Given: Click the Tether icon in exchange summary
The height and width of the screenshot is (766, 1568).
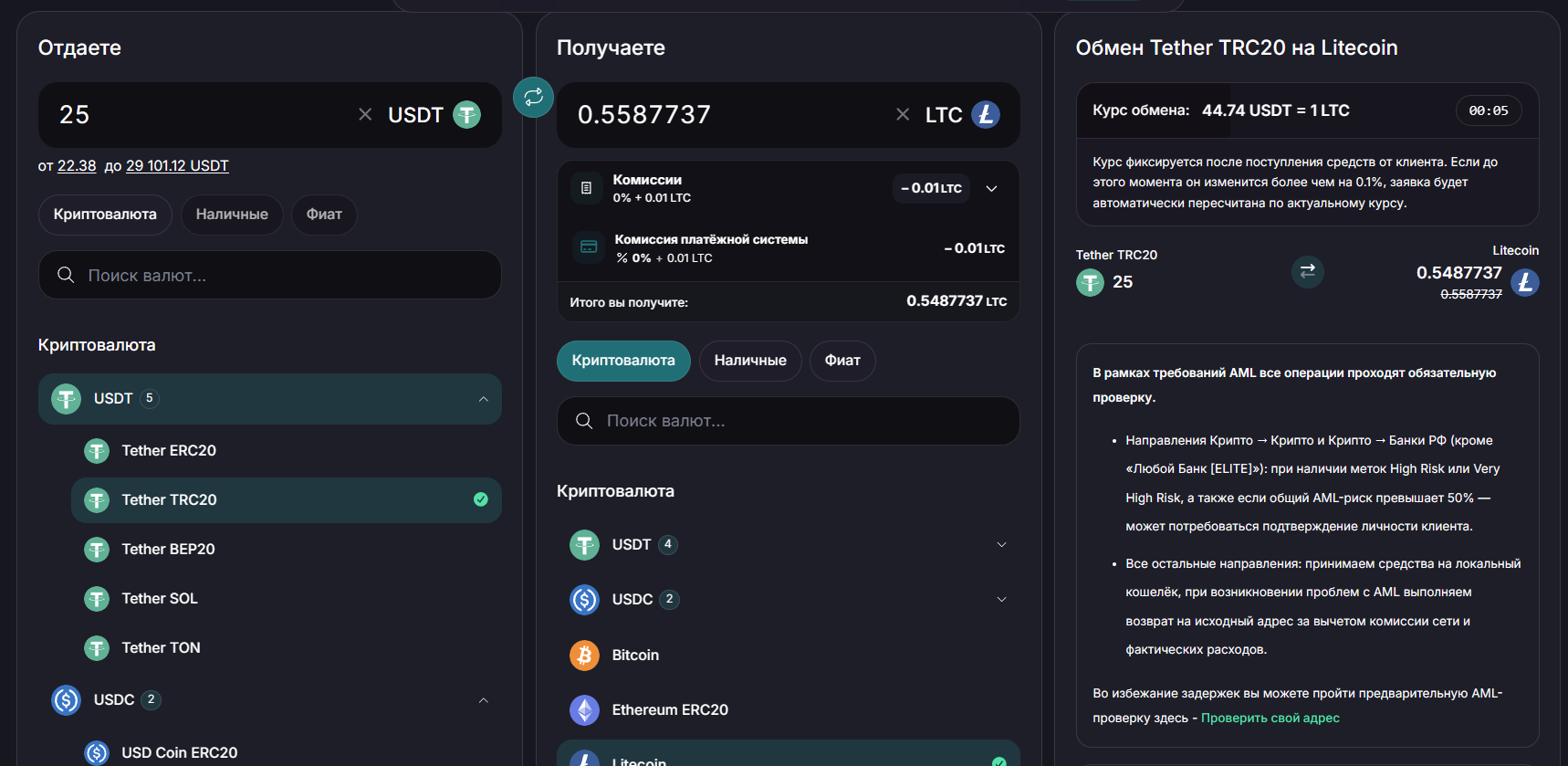Looking at the screenshot, I should coord(1090,282).
